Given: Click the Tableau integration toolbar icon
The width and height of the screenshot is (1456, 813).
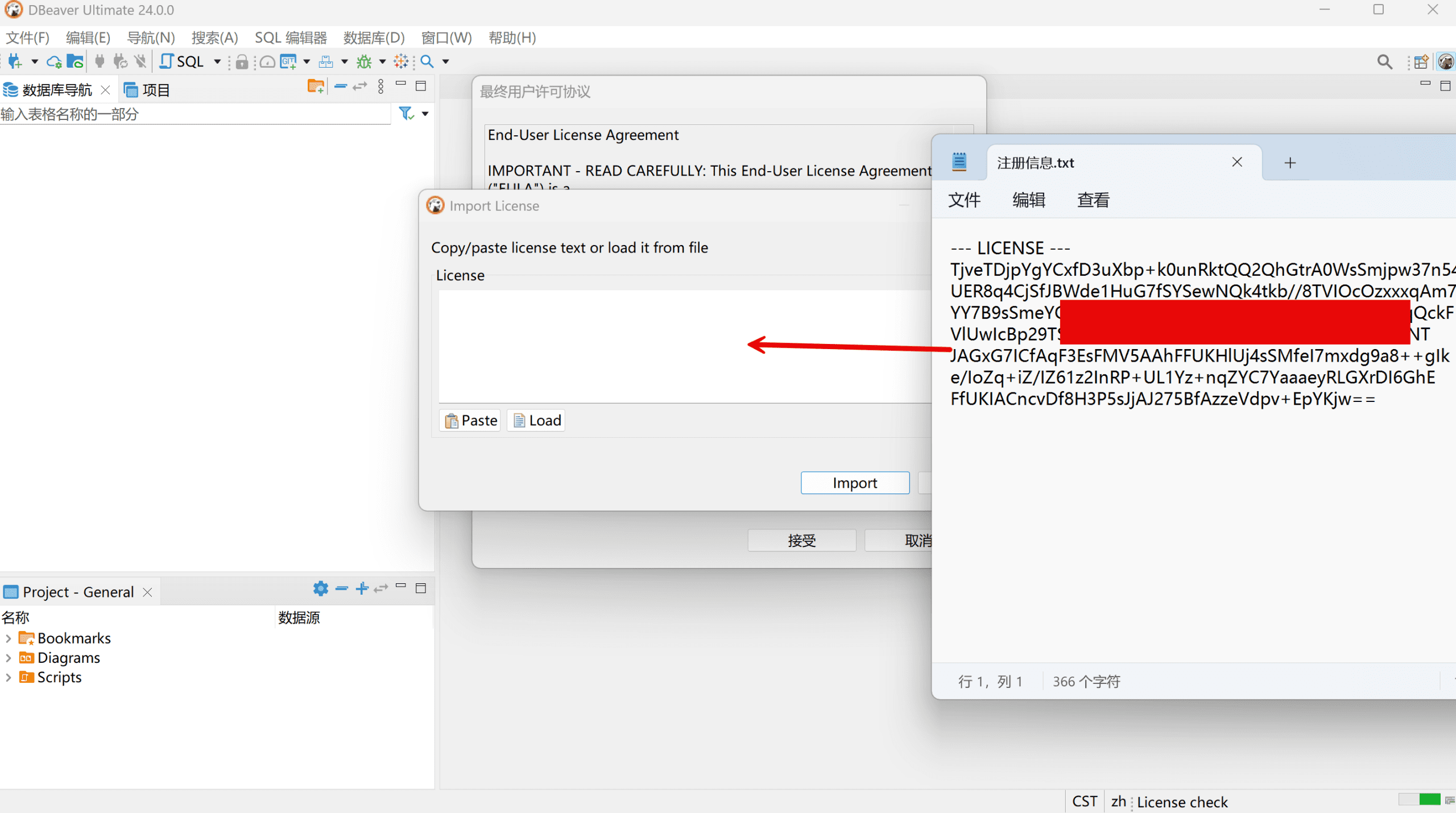Looking at the screenshot, I should pyautogui.click(x=401, y=61).
